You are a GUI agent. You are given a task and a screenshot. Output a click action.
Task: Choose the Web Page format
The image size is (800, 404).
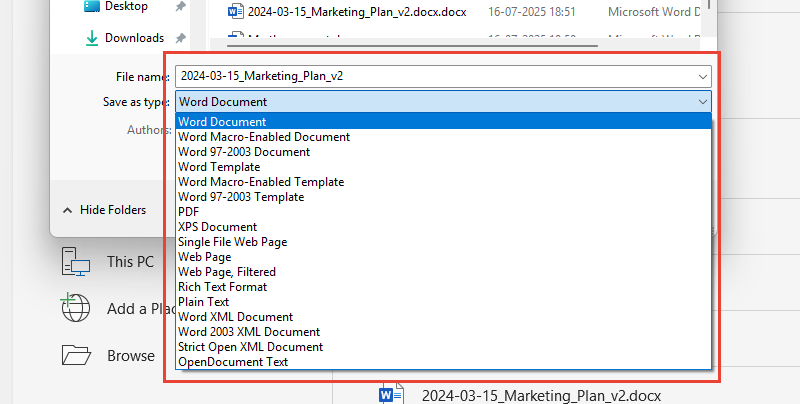(443, 257)
